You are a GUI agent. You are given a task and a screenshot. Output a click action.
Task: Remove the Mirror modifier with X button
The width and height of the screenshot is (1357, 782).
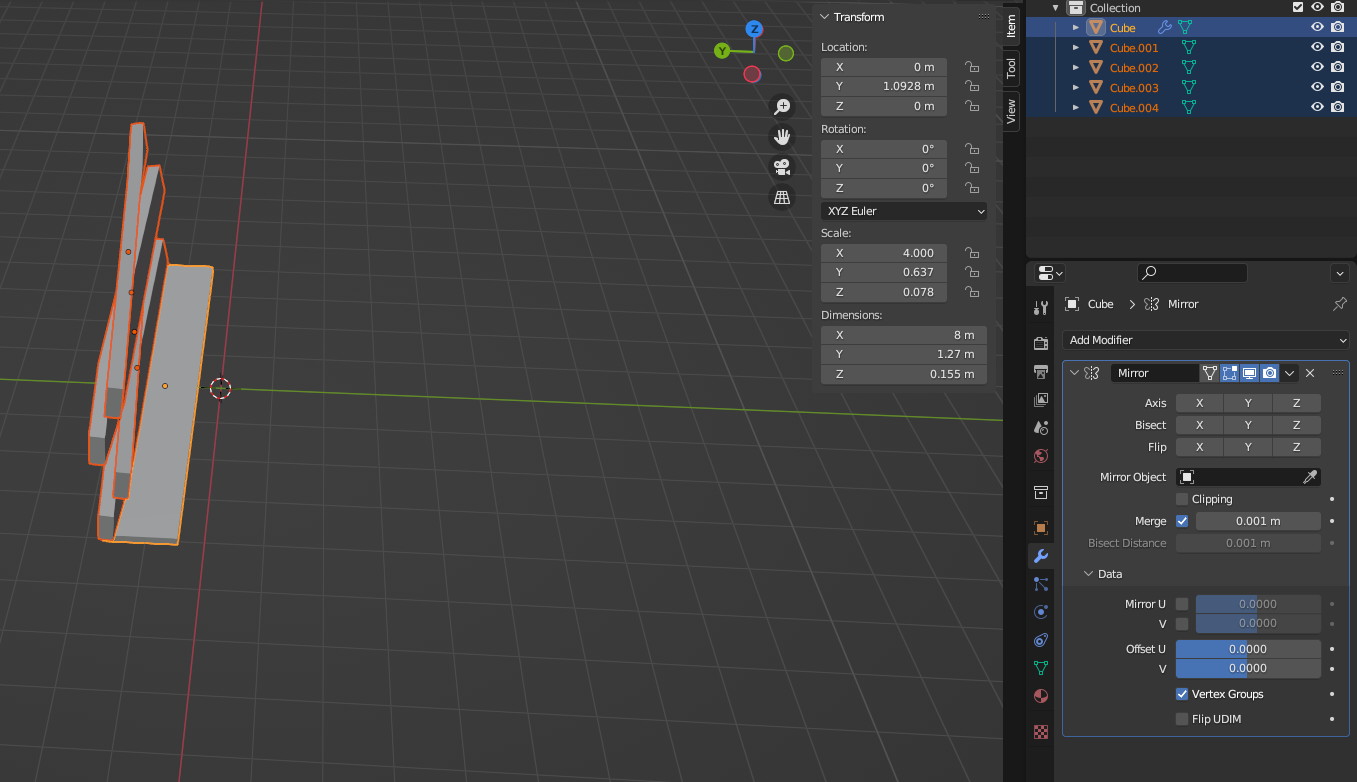(1310, 373)
